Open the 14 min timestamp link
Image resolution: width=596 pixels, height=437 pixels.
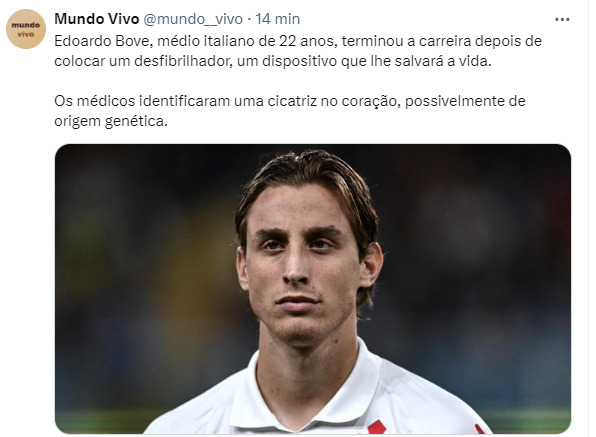277,19
